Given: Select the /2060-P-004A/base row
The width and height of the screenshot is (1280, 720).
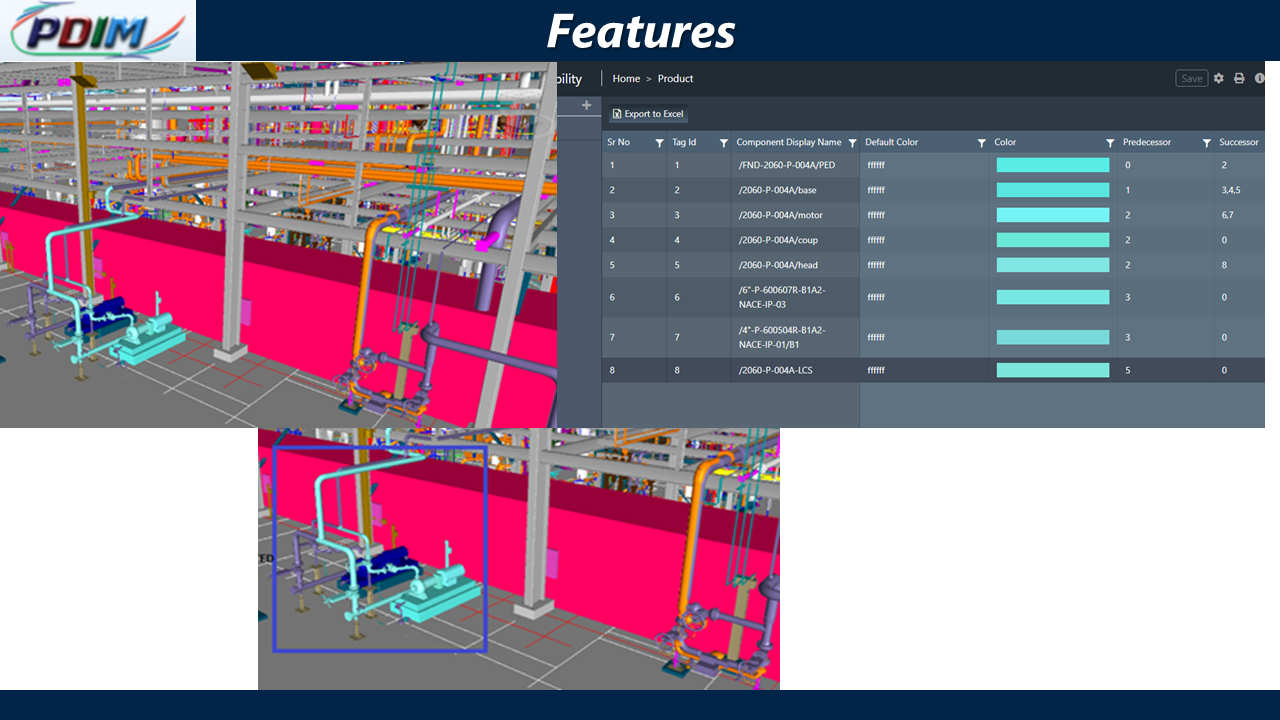Looking at the screenshot, I should [933, 190].
